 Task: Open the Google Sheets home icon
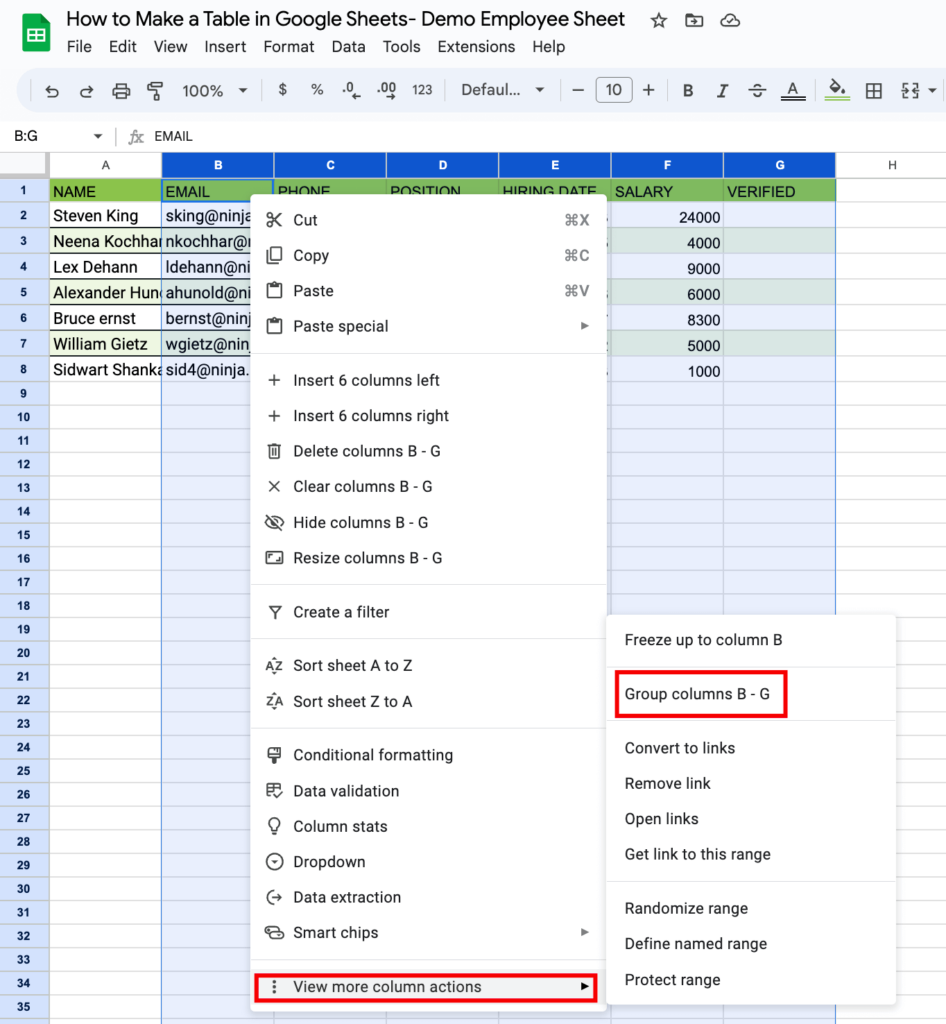coord(36,32)
